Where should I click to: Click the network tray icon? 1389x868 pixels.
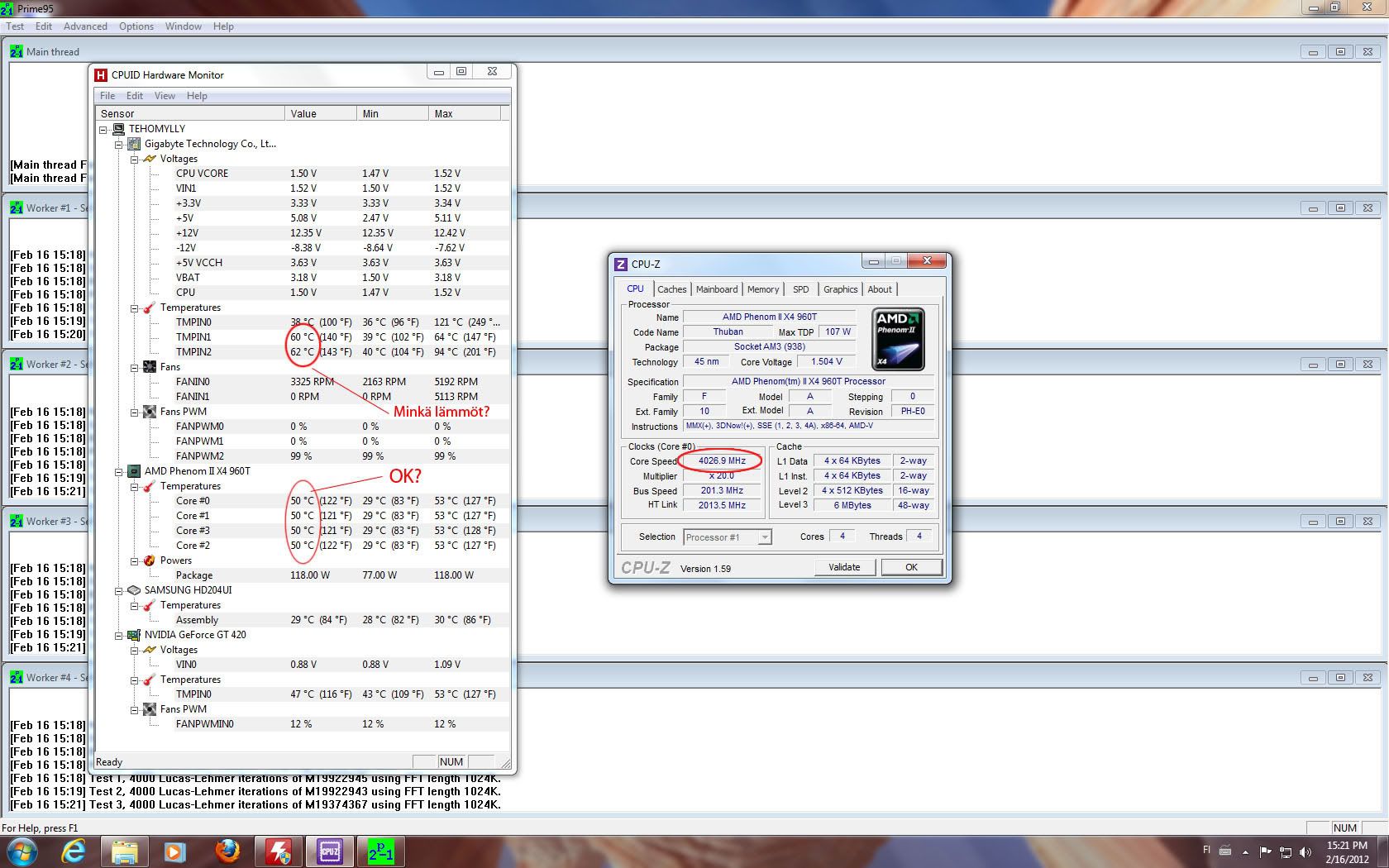[1286, 851]
